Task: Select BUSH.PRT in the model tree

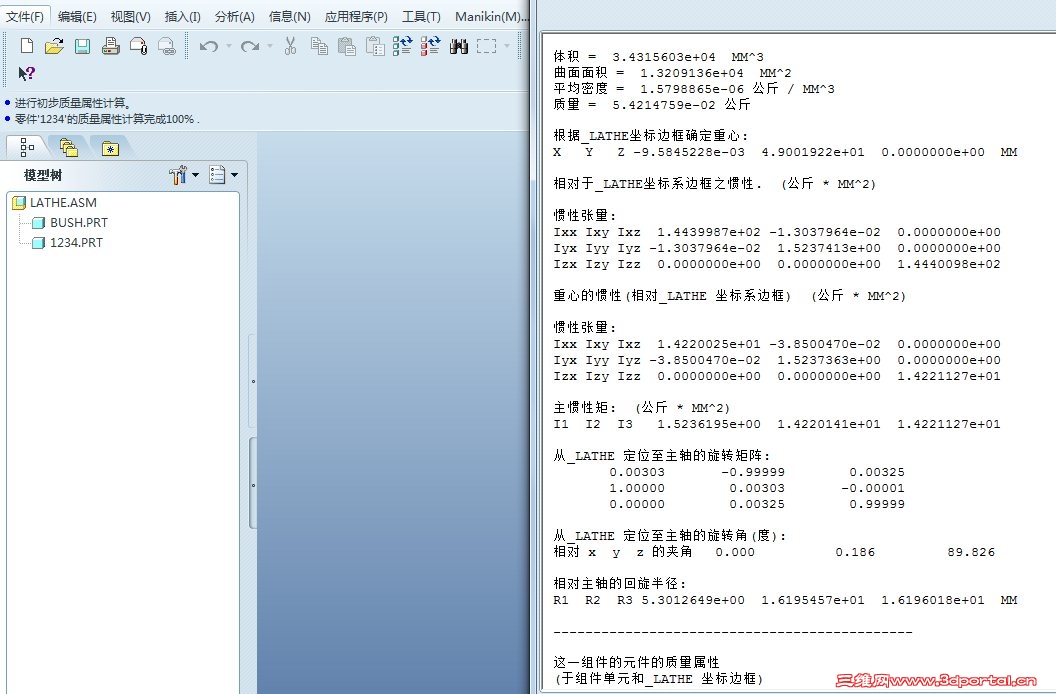Action: 79,223
